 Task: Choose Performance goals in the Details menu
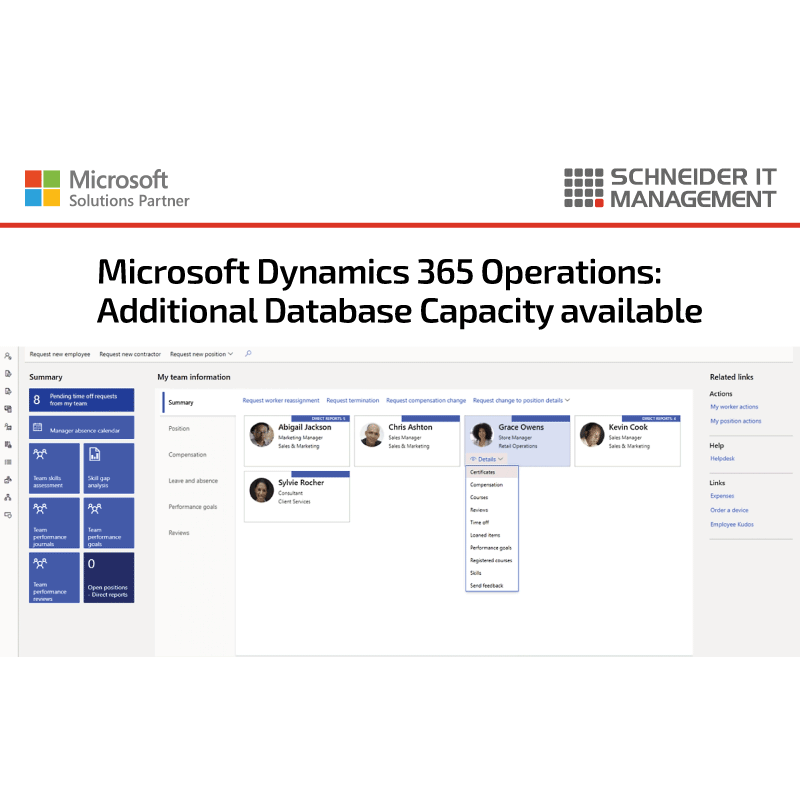click(492, 548)
